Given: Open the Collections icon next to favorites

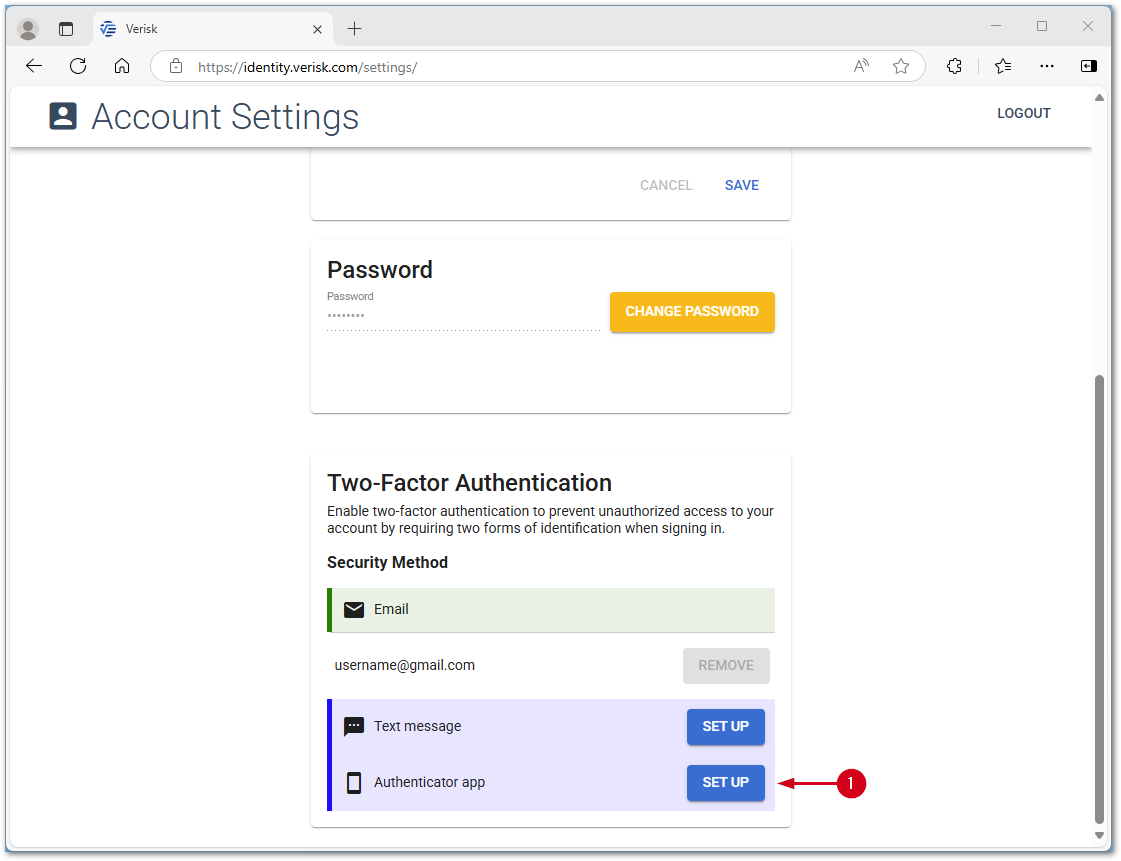Looking at the screenshot, I should [1003, 66].
